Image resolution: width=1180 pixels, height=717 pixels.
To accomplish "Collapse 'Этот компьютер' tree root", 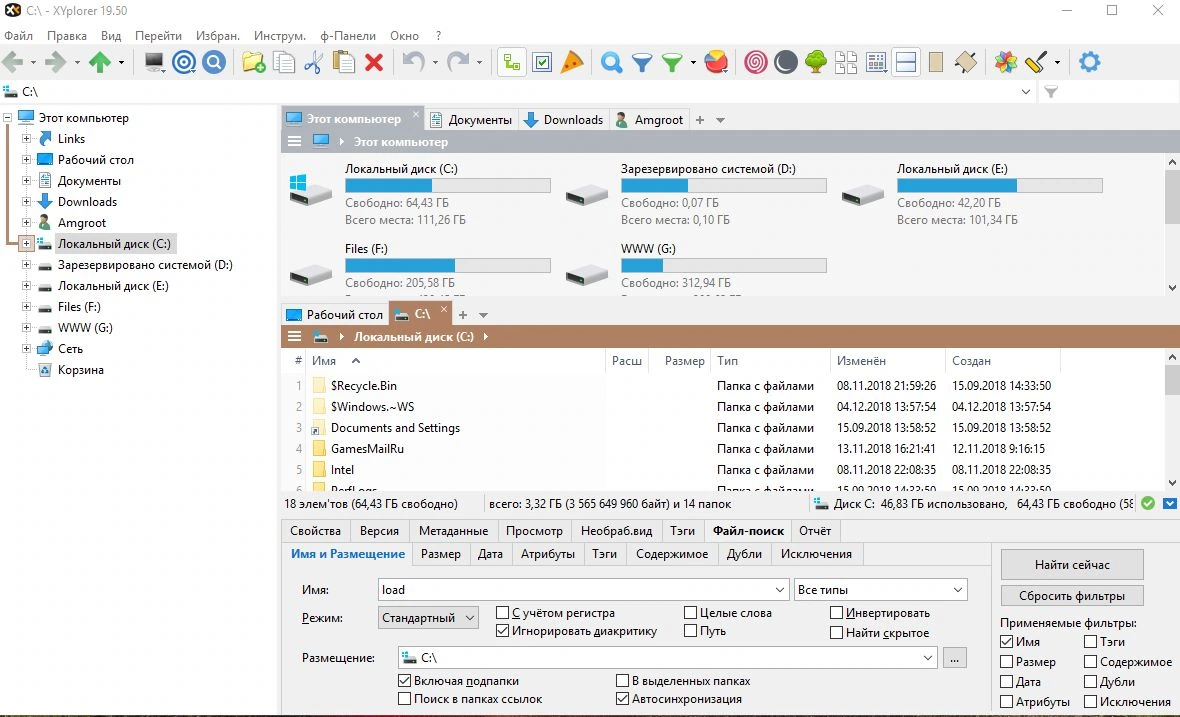I will pyautogui.click(x=8, y=117).
